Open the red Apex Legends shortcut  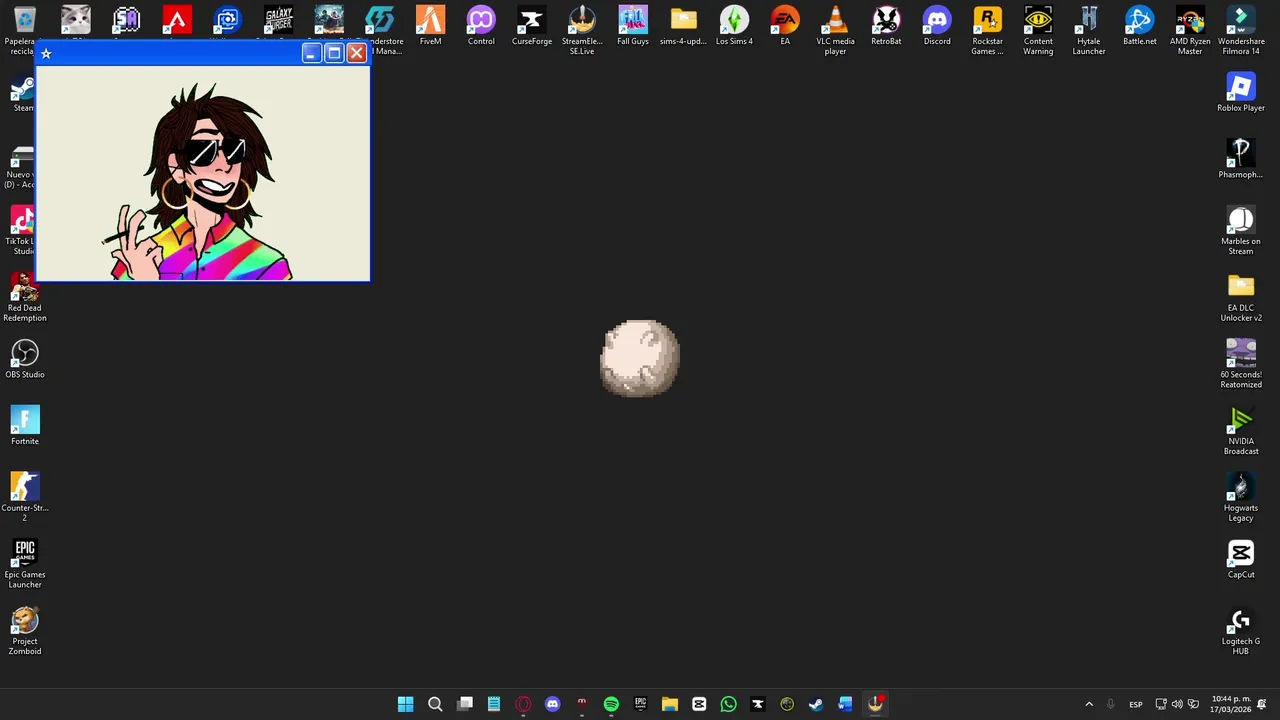(177, 20)
